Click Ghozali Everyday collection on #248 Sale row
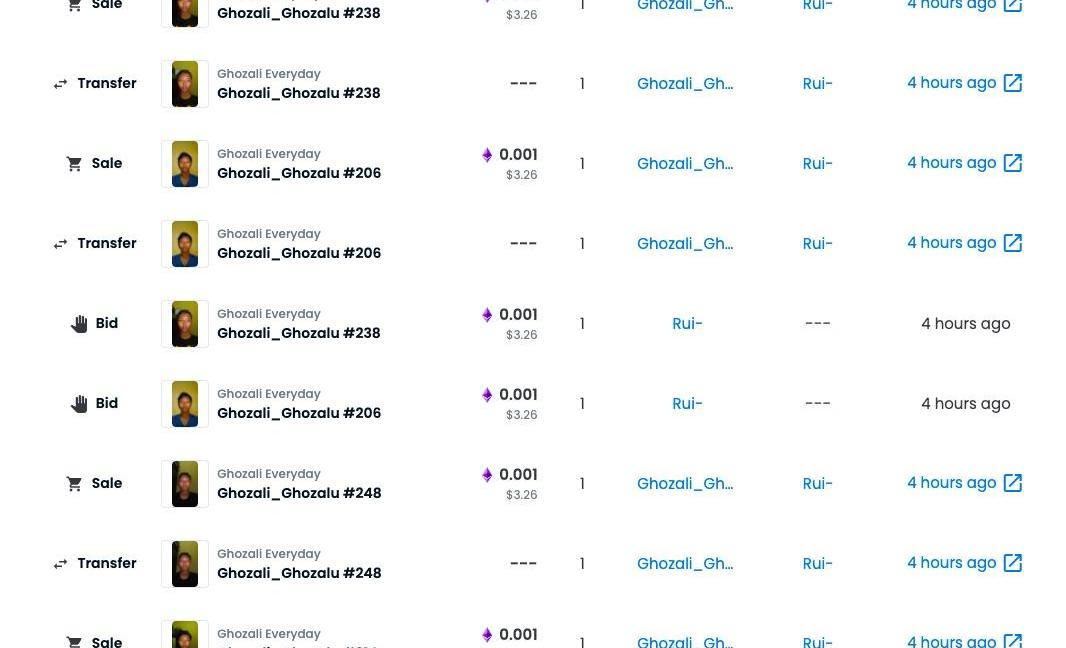The image size is (1066, 648). [268, 474]
